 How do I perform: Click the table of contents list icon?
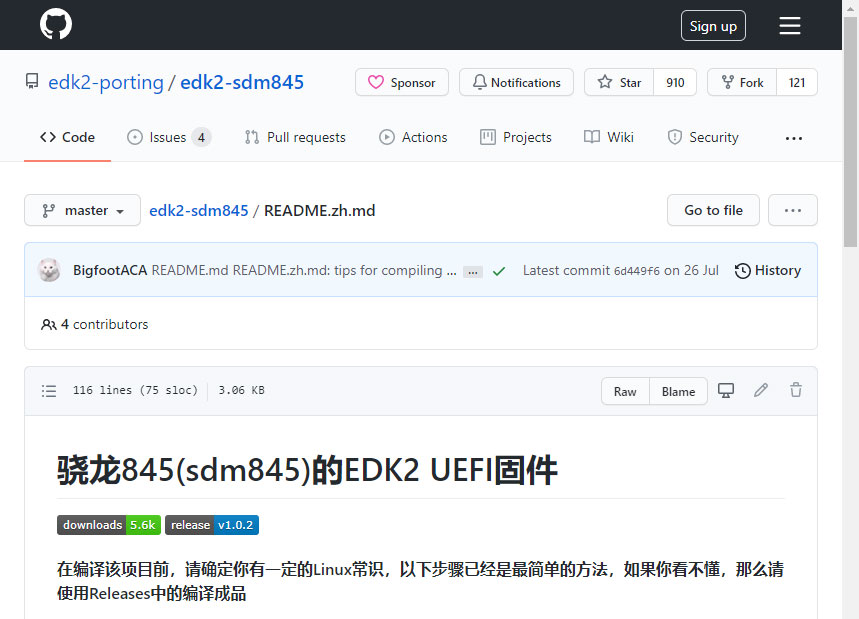(x=48, y=390)
